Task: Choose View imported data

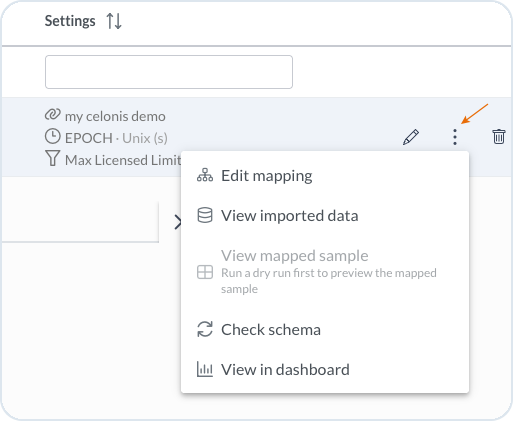Action: (x=325, y=215)
